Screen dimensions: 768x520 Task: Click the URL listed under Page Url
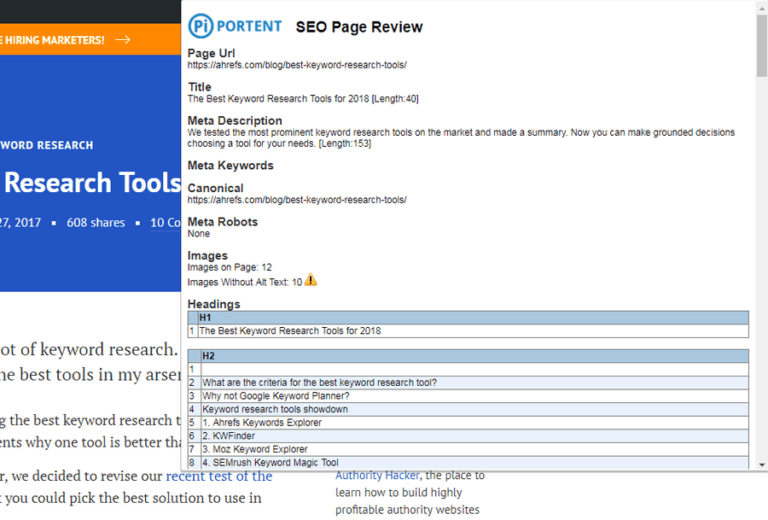pos(297,65)
